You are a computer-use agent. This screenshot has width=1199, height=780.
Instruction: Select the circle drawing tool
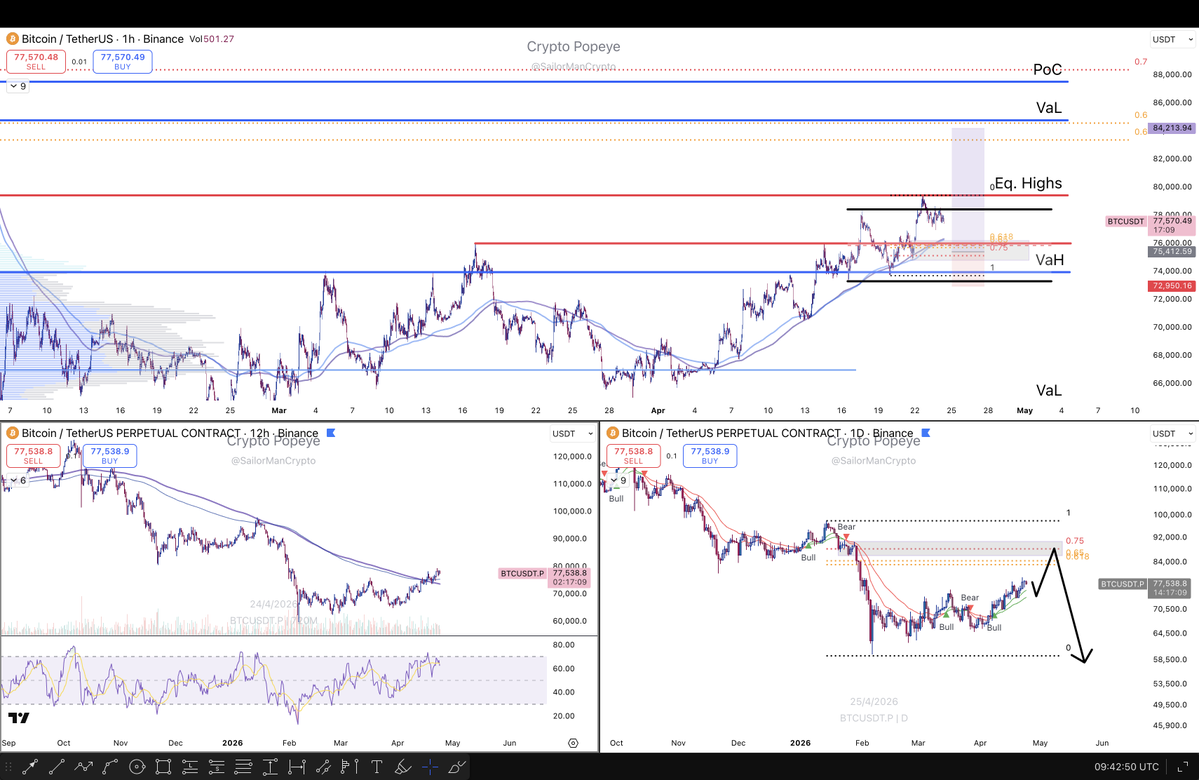click(x=137, y=766)
